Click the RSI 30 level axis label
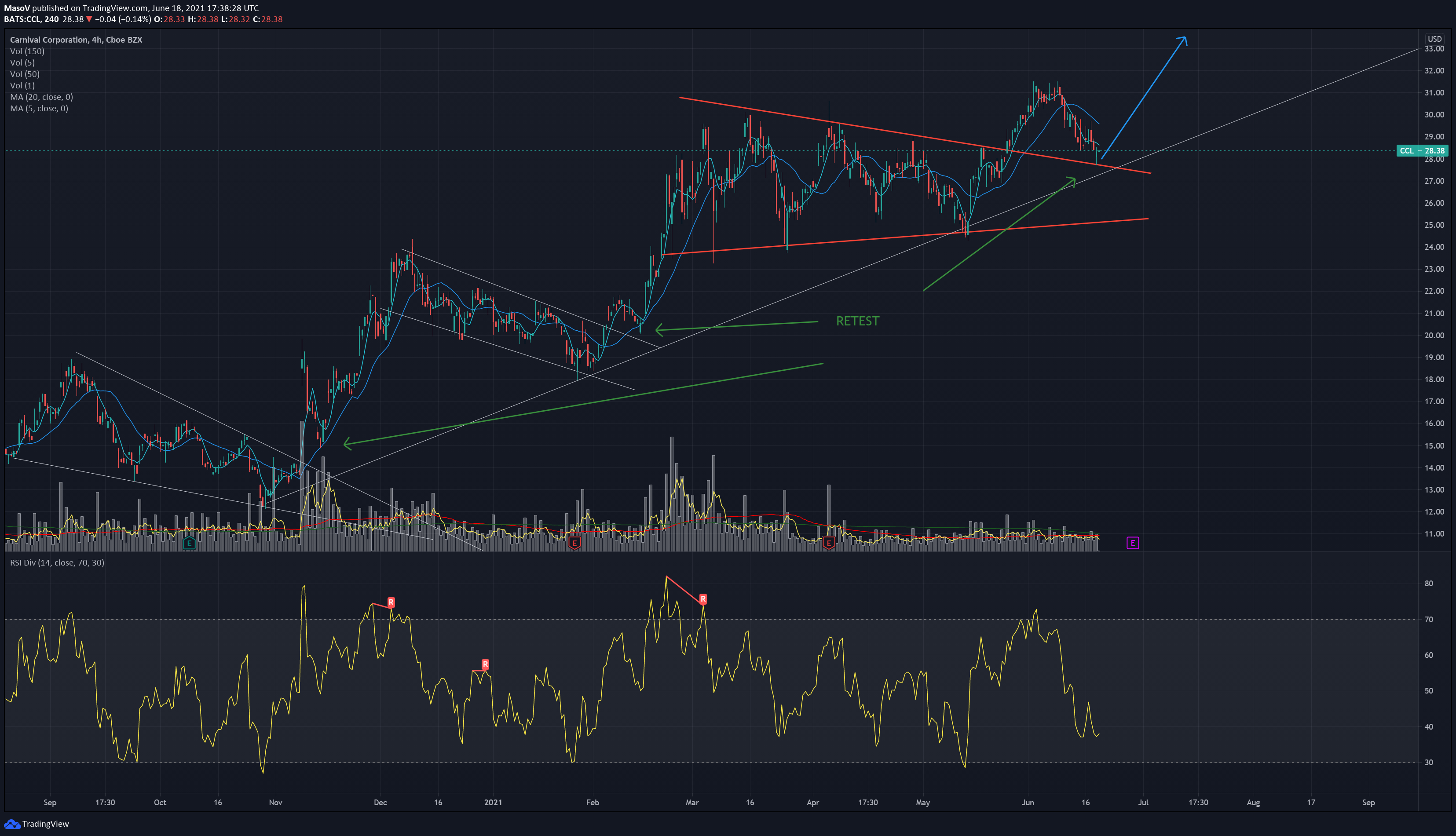The width and height of the screenshot is (1456, 836). pyautogui.click(x=1428, y=763)
